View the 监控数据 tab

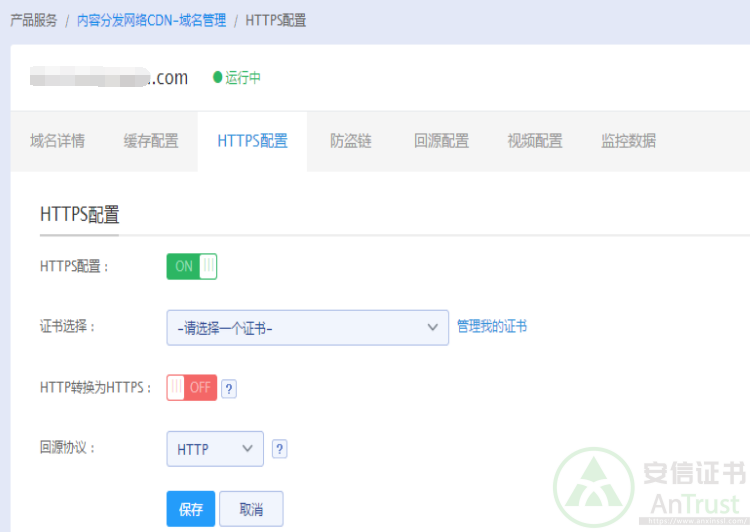pos(628,141)
